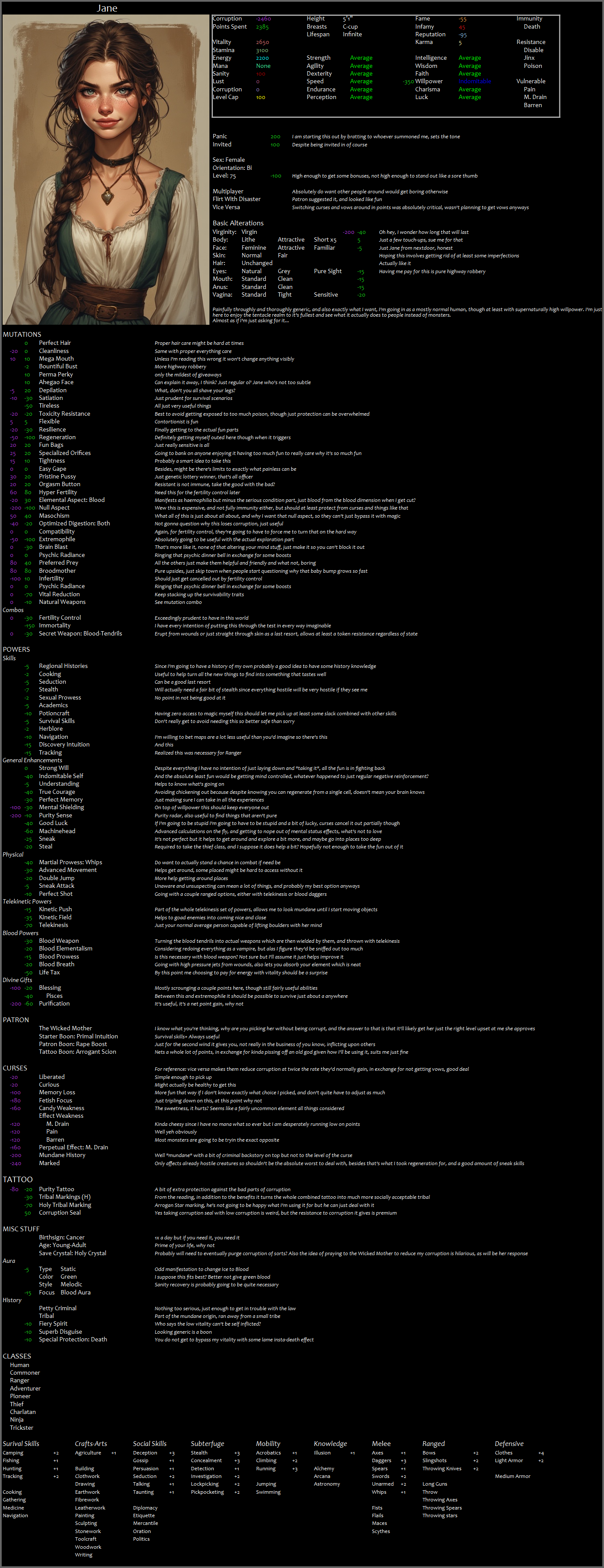Select the "Orientation: Bi" line
This screenshot has width=604, height=1568.
pyautogui.click(x=232, y=168)
